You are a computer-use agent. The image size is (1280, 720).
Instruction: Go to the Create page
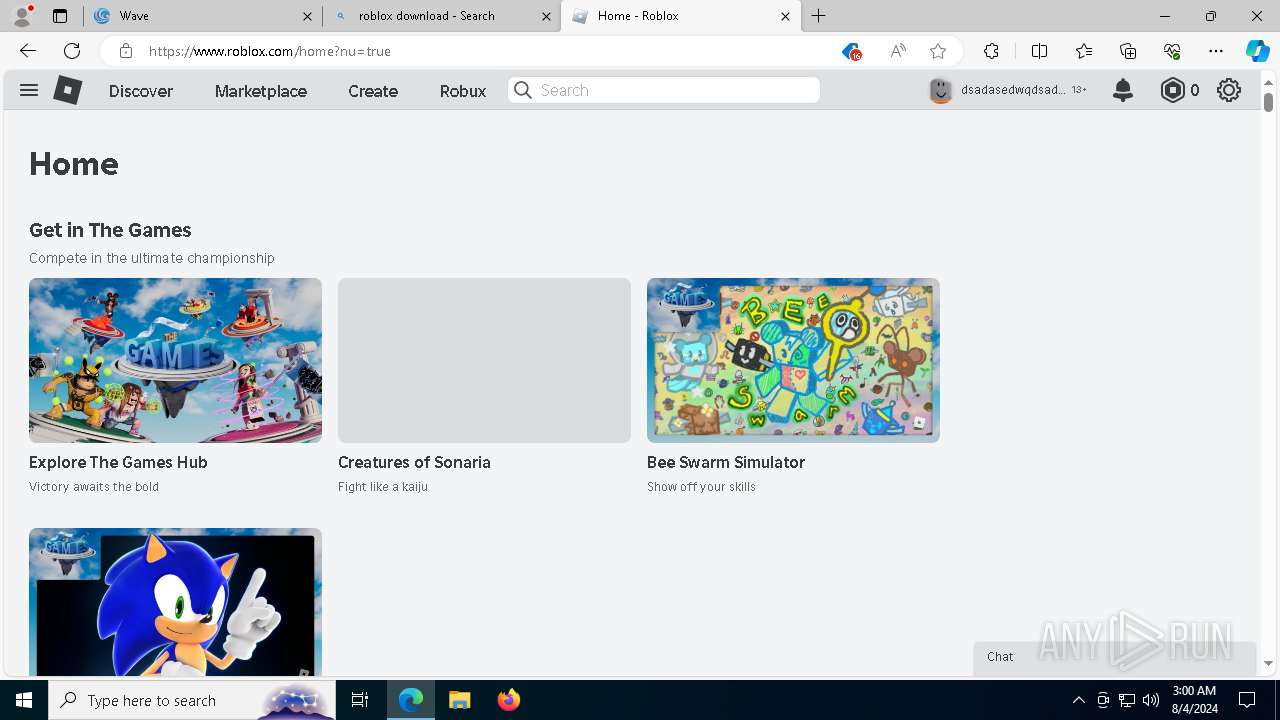click(373, 91)
